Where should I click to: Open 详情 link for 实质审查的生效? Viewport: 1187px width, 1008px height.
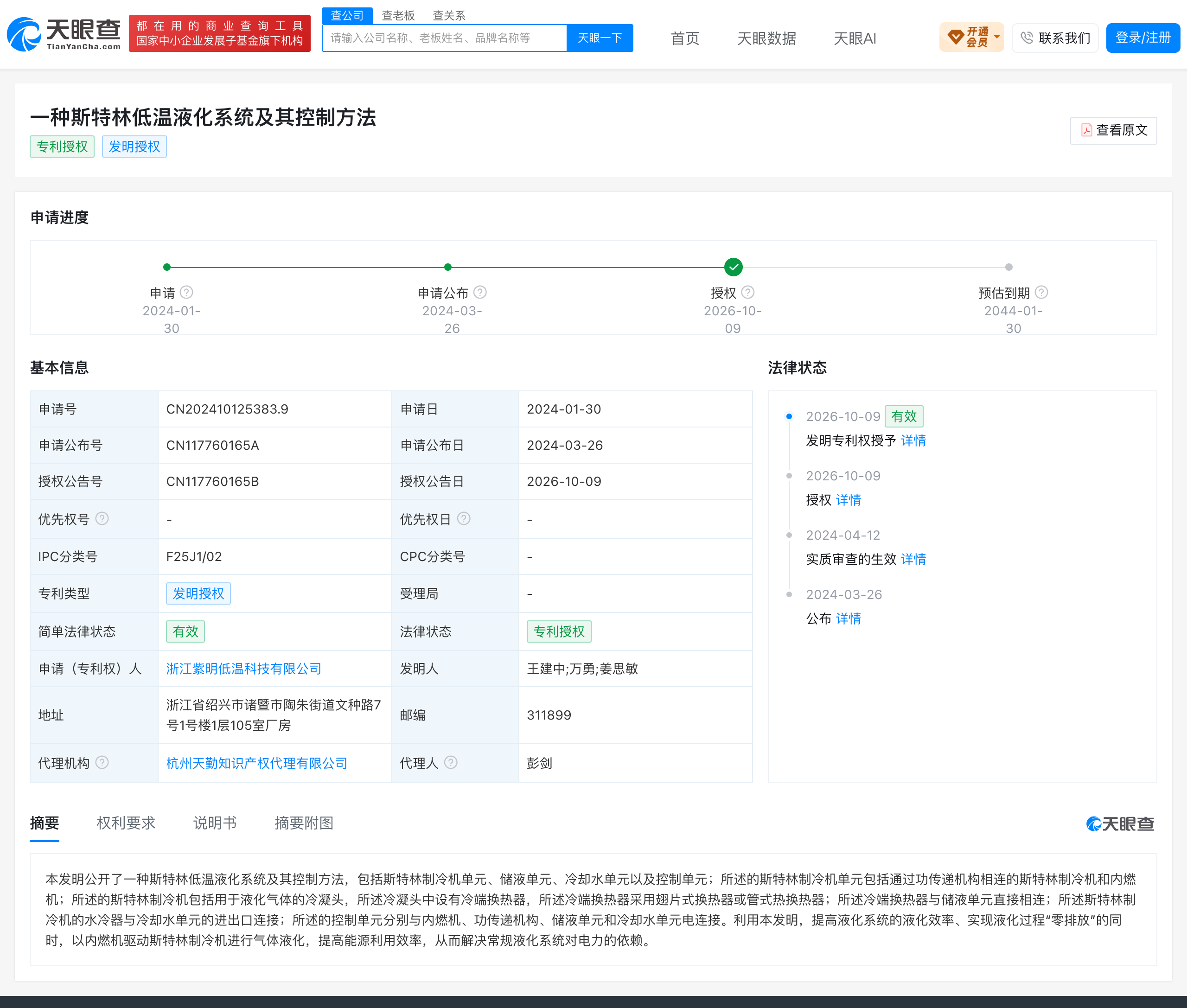913,560
